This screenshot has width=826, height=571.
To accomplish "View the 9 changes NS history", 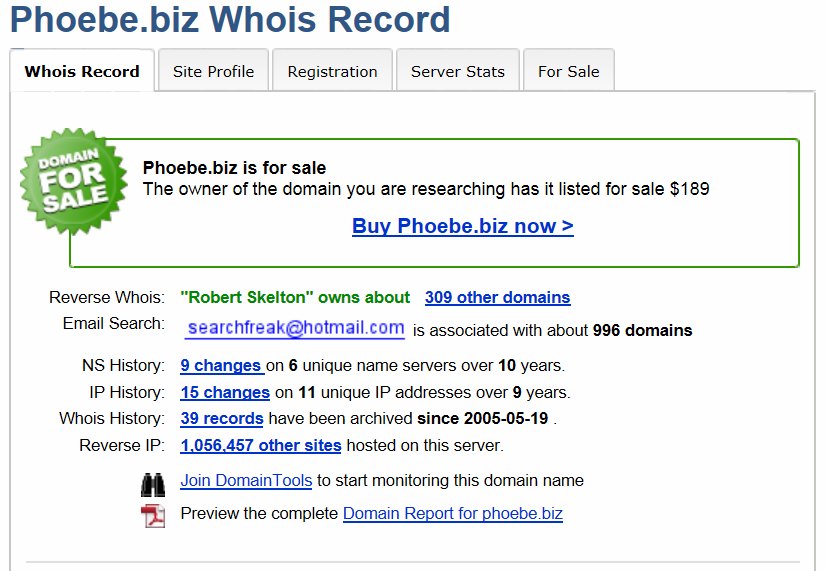I will click(x=222, y=365).
